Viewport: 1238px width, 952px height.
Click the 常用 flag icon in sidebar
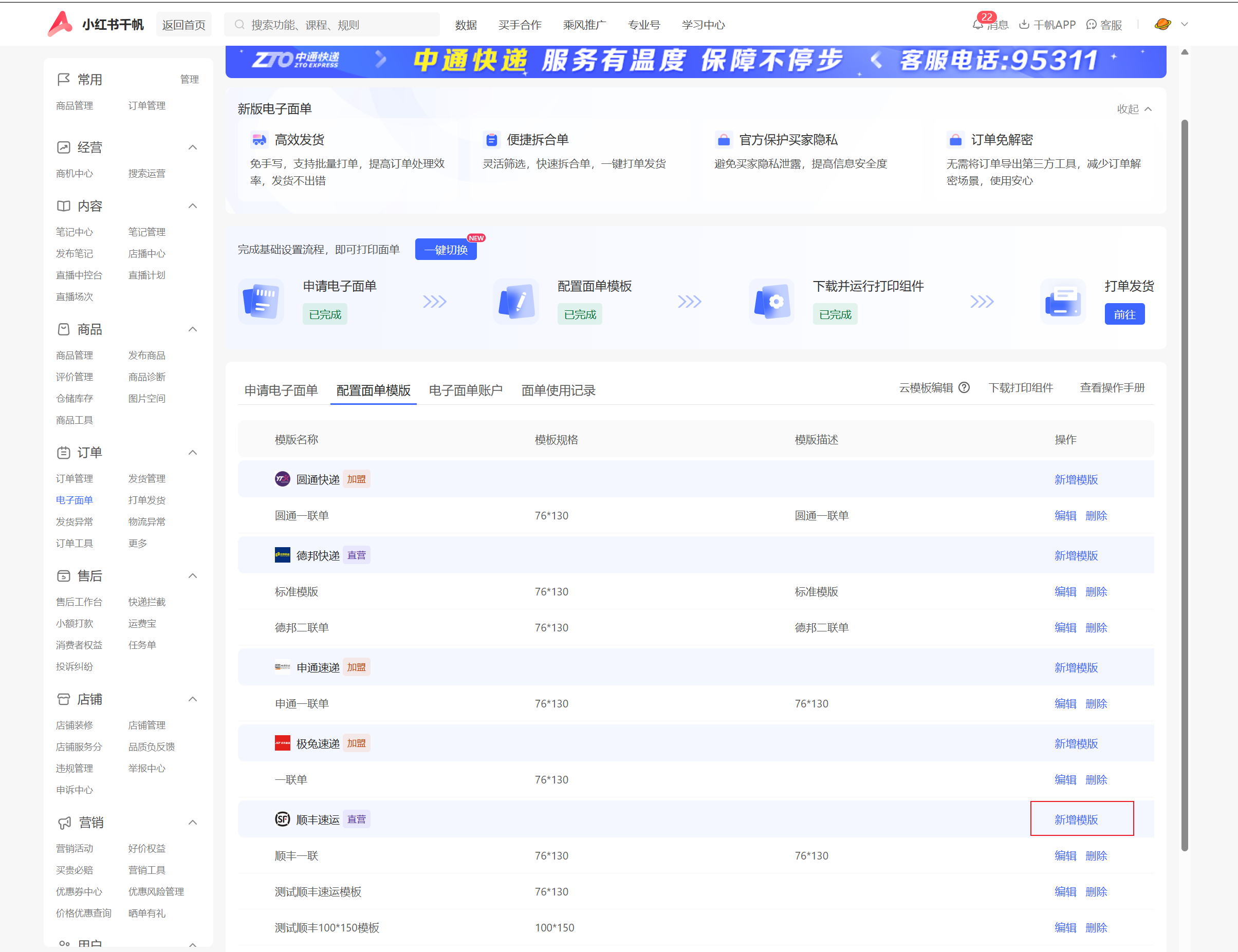(64, 79)
